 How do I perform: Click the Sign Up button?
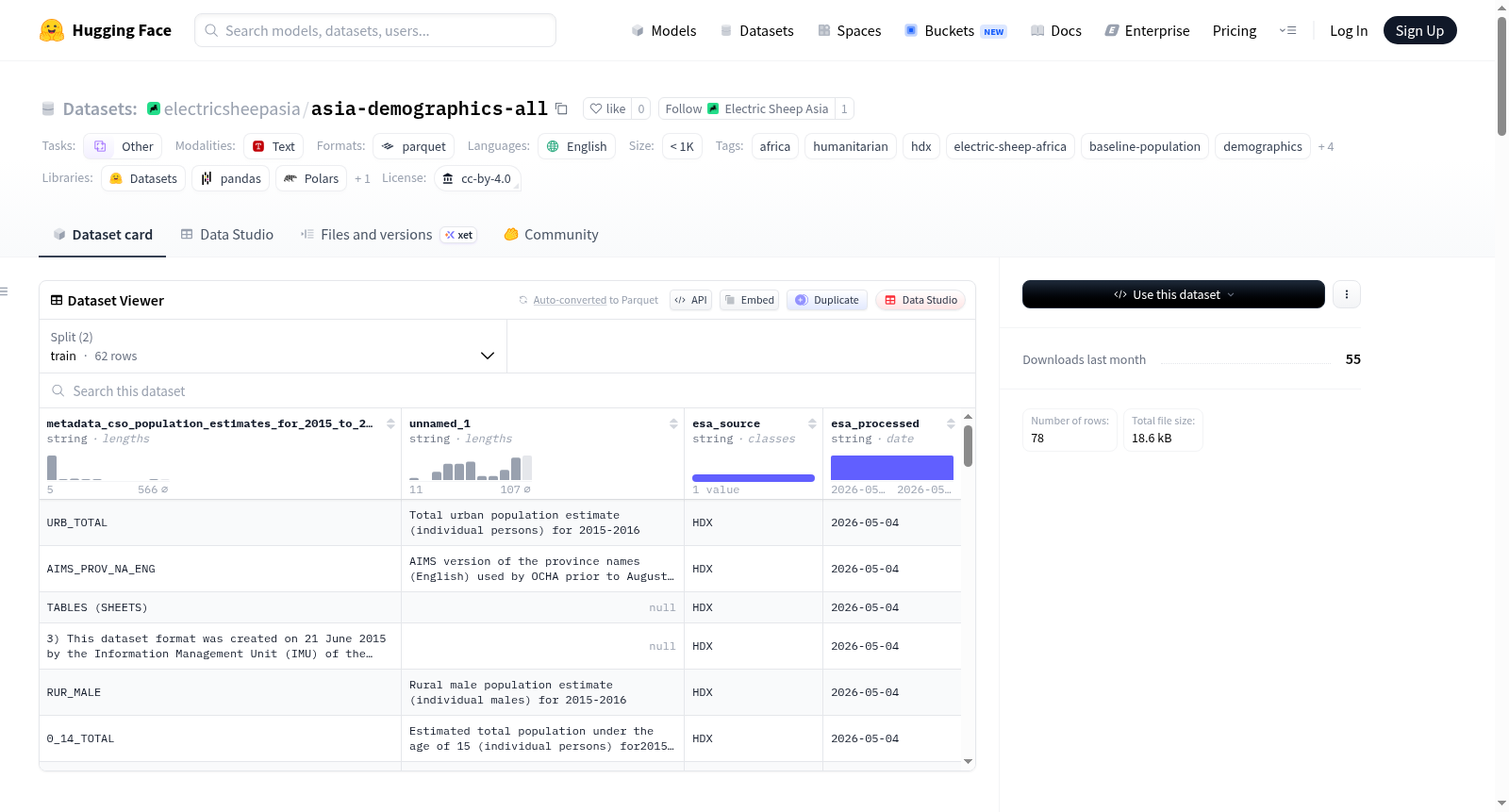(1420, 30)
